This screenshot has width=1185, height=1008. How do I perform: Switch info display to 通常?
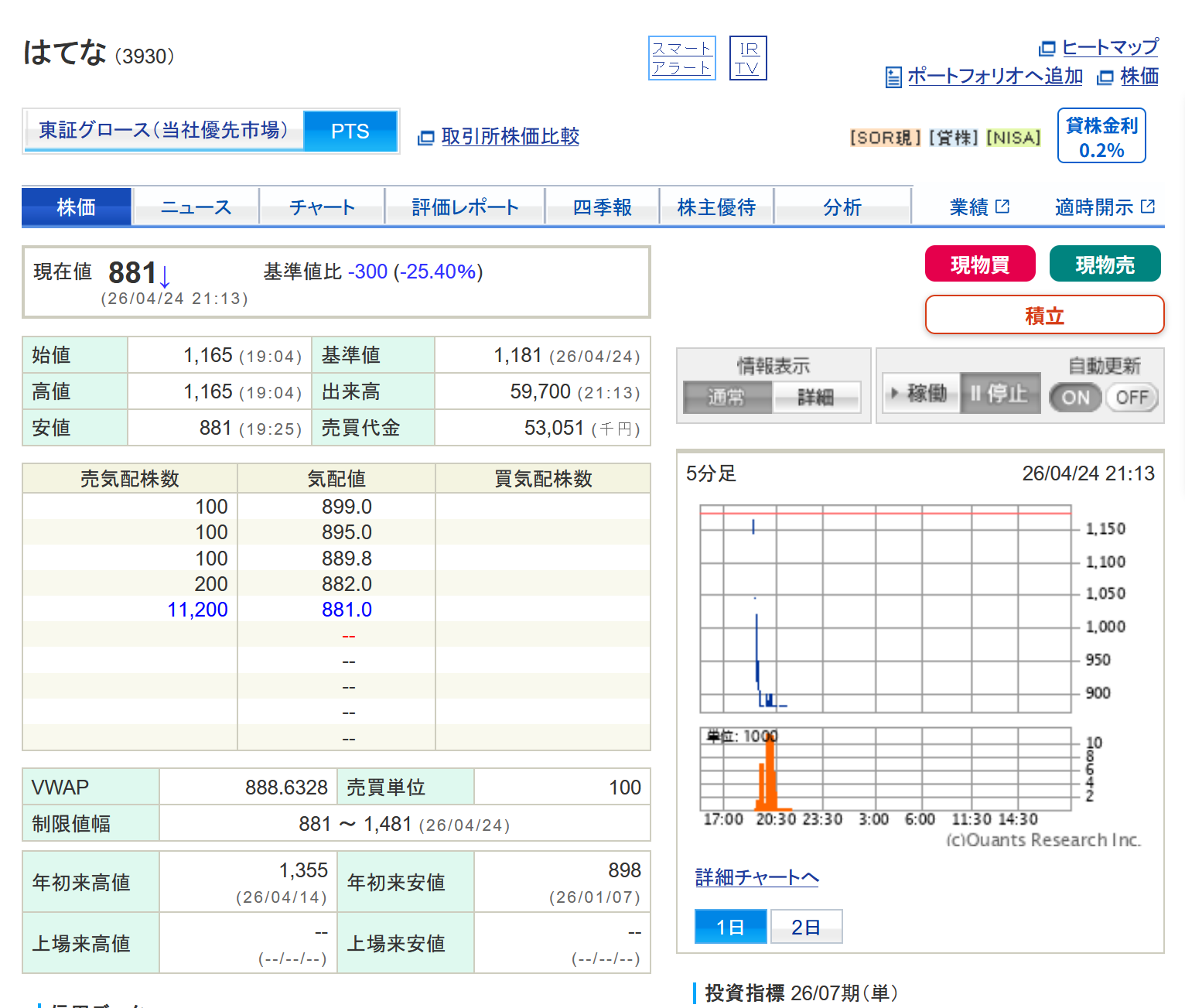[726, 398]
